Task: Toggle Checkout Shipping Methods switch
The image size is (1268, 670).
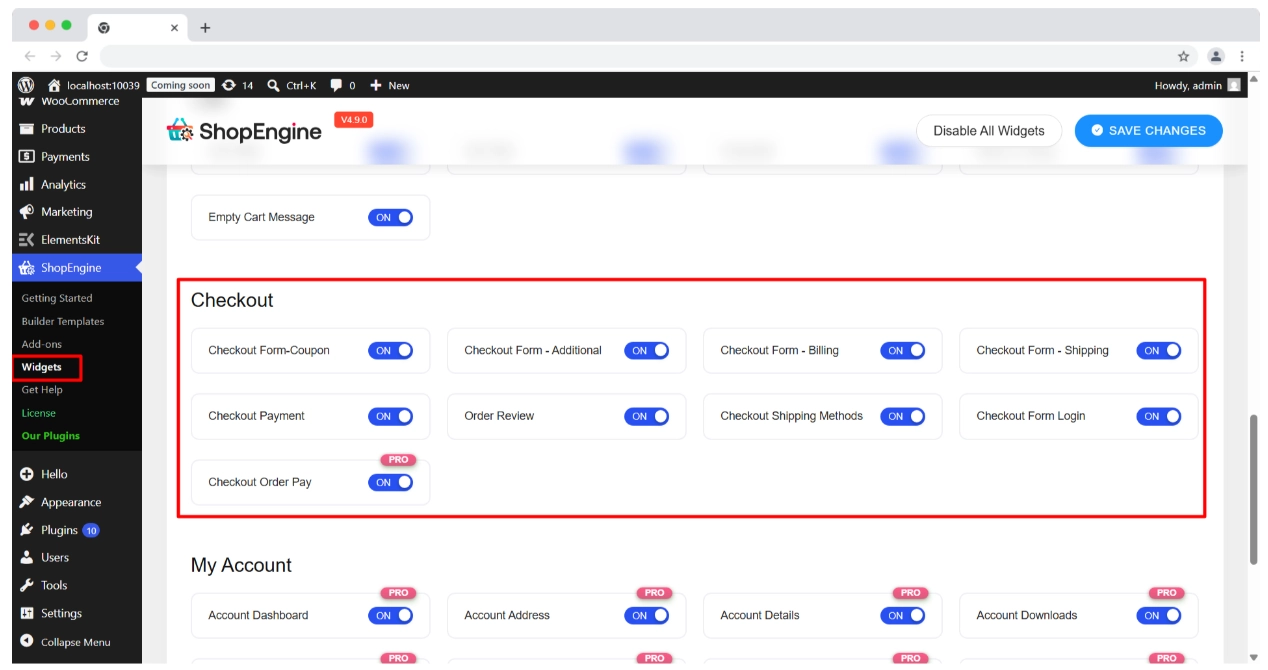Action: pyautogui.click(x=902, y=416)
